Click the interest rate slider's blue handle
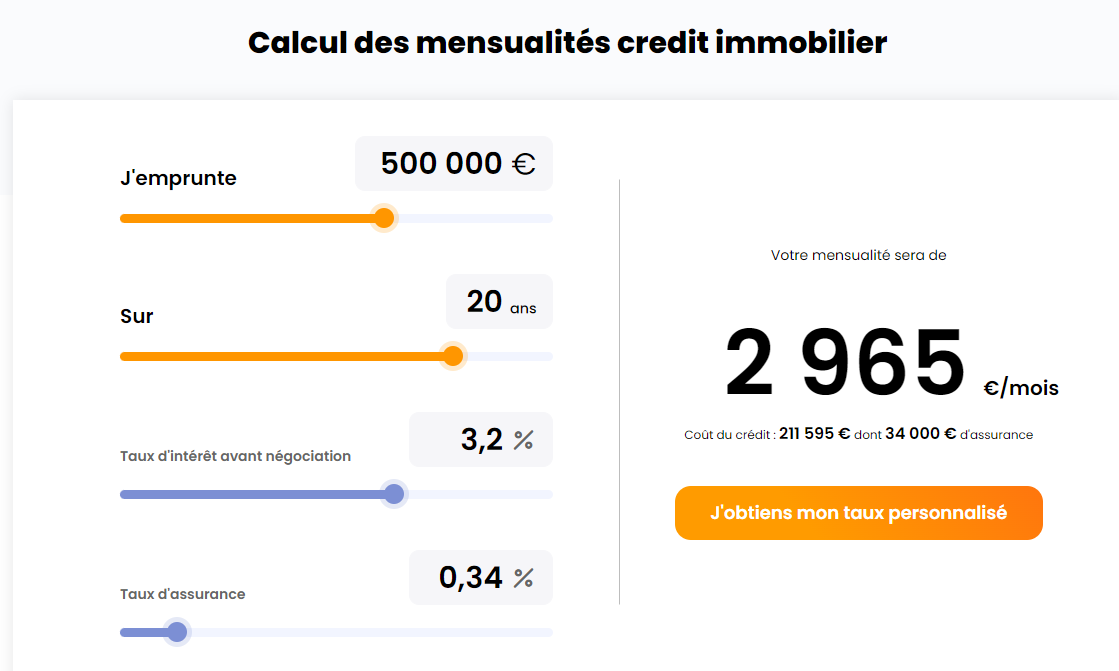 point(394,494)
